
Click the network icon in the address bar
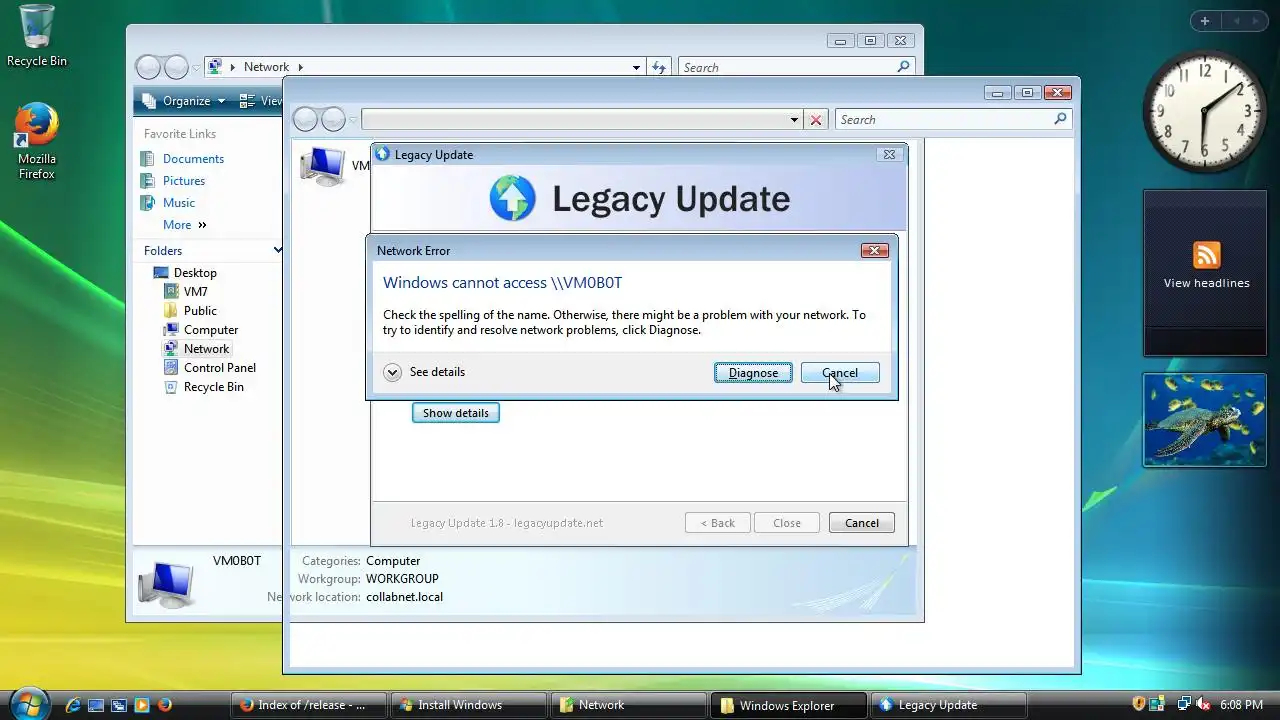tap(215, 67)
